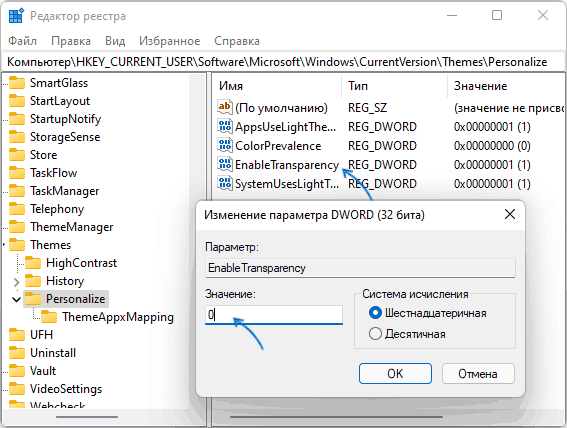Viewport: 567px width, 428px height.
Task: Click the REG_SZ type cell
Action: click(x=367, y=108)
